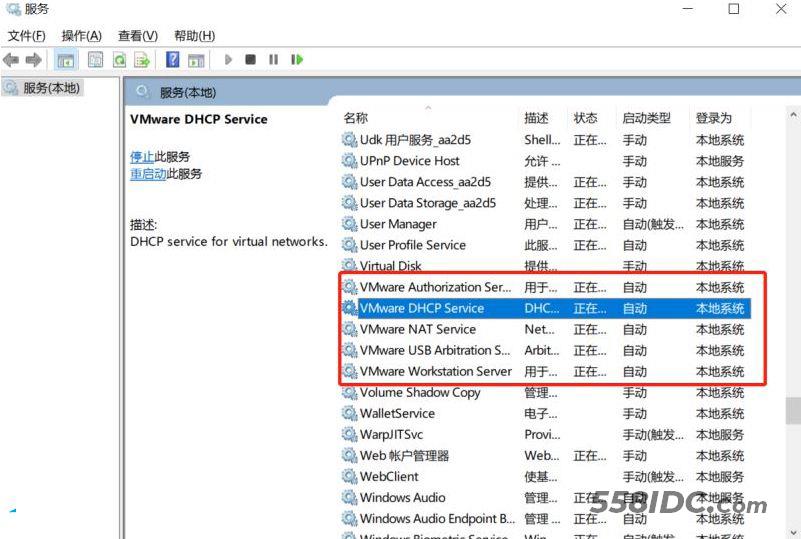Click the 停止 link for this service
Viewport: 801px width, 539px height.
142,156
